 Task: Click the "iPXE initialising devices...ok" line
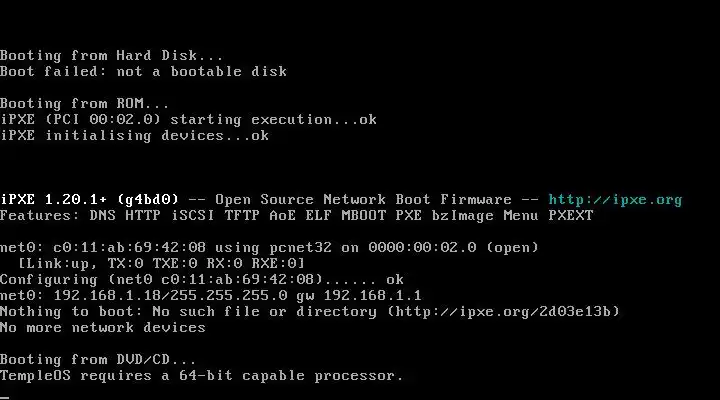pyautogui.click(x=134, y=135)
